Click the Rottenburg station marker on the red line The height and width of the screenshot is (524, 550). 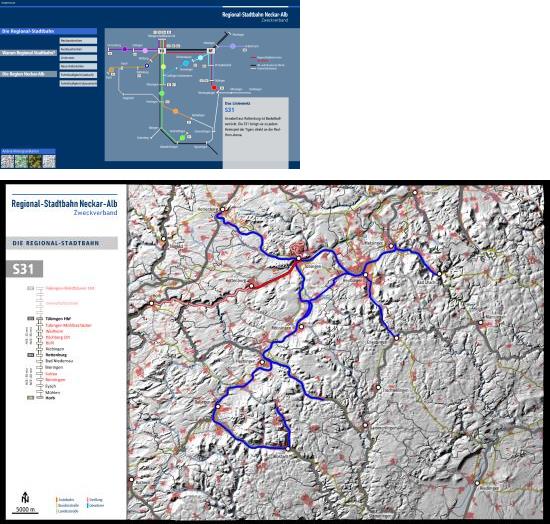(251, 286)
